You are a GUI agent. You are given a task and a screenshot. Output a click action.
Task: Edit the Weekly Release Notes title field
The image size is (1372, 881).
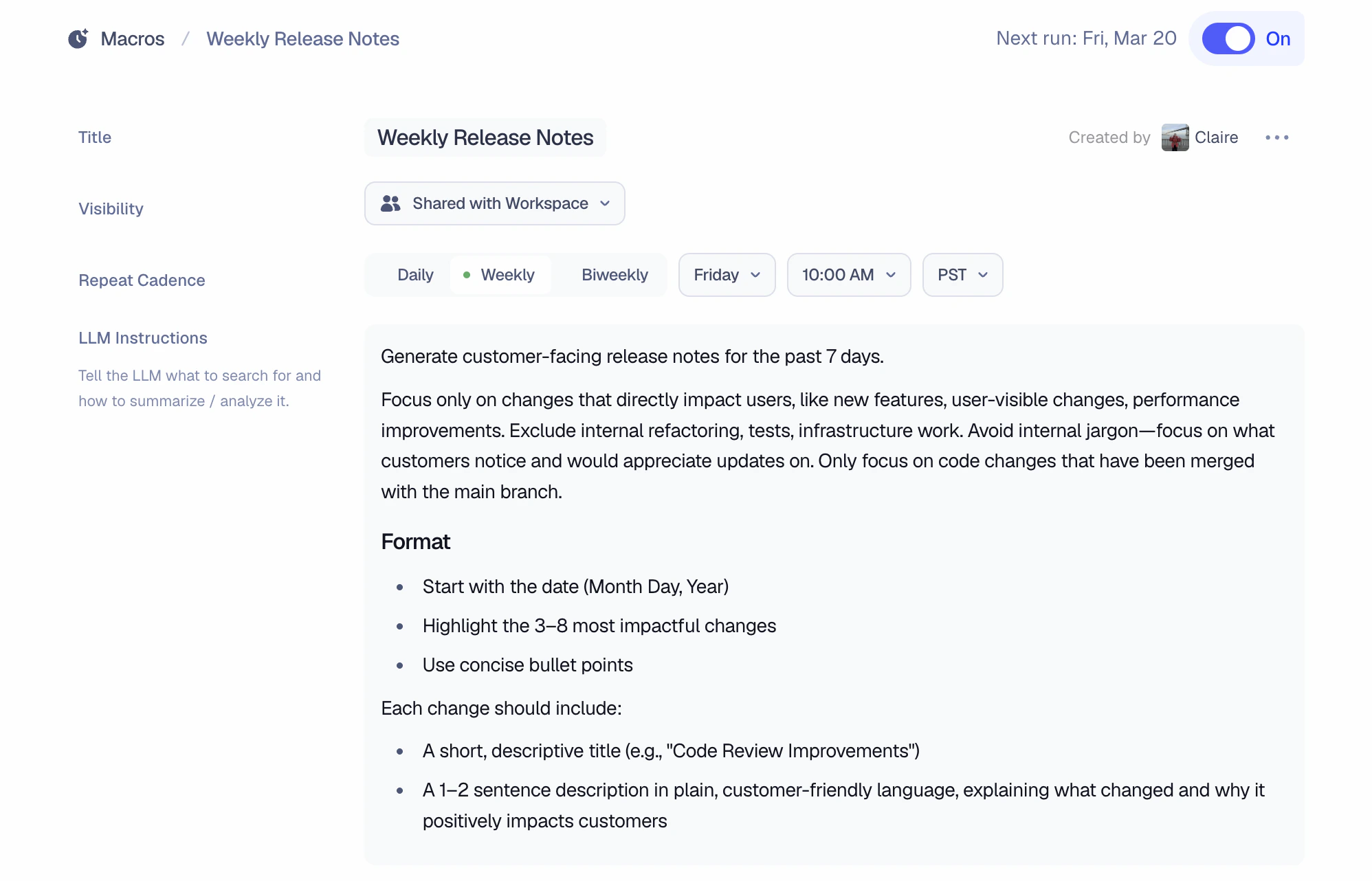tap(485, 137)
